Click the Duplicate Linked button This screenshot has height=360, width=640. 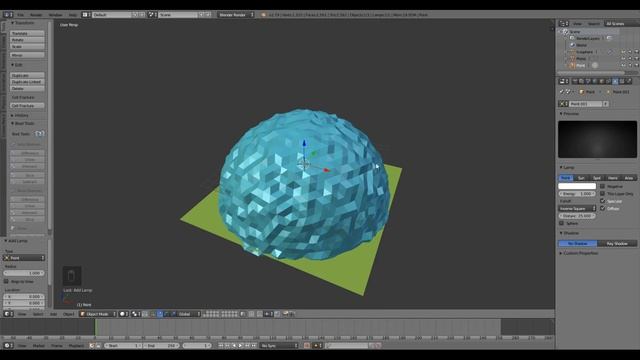point(27,82)
